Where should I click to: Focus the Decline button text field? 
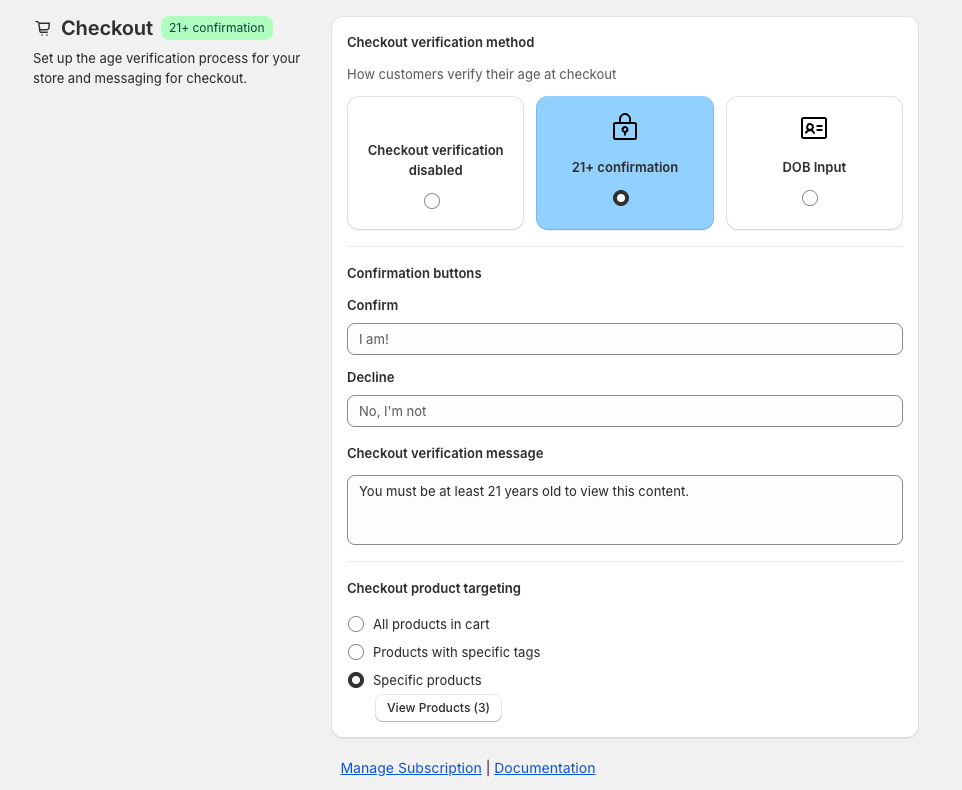coord(624,411)
